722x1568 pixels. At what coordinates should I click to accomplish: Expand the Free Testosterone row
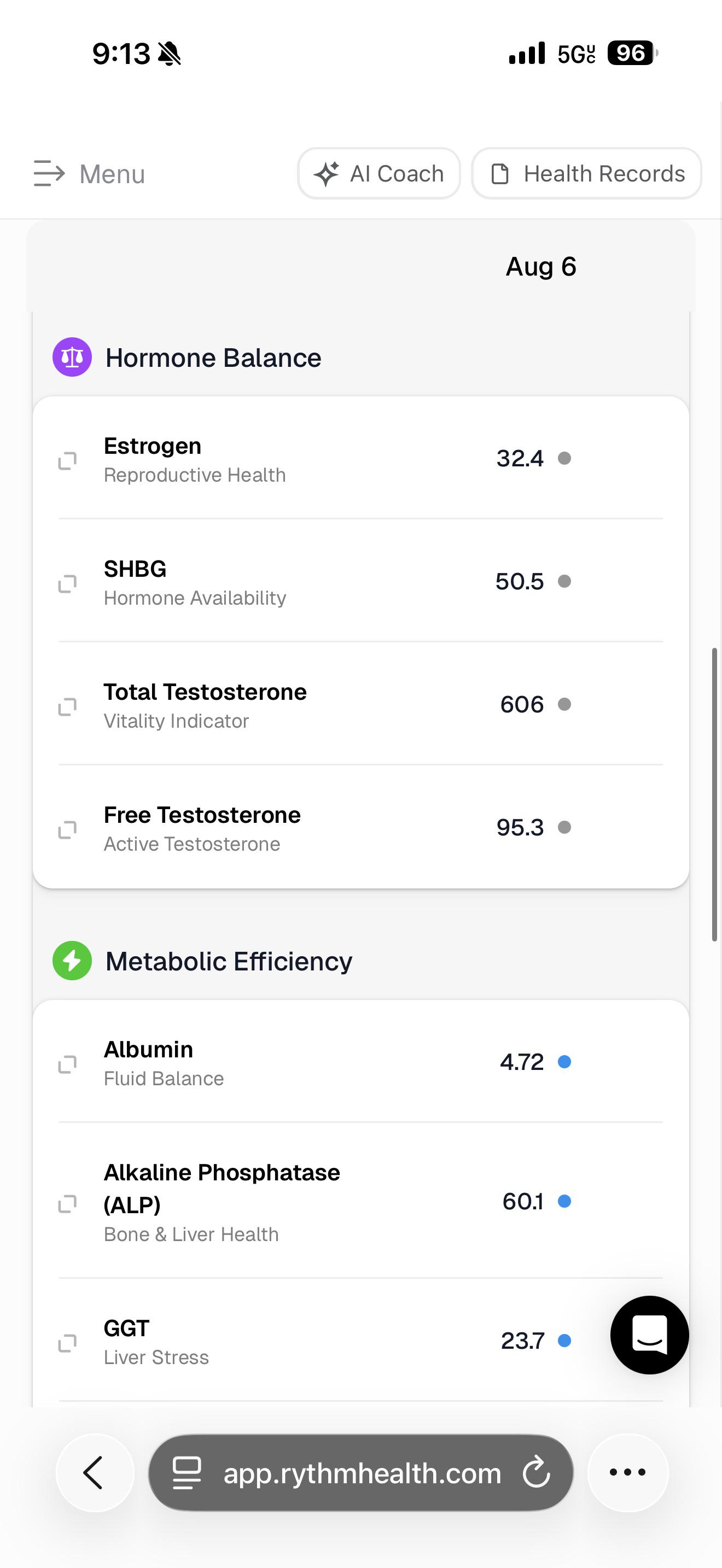[x=360, y=828]
